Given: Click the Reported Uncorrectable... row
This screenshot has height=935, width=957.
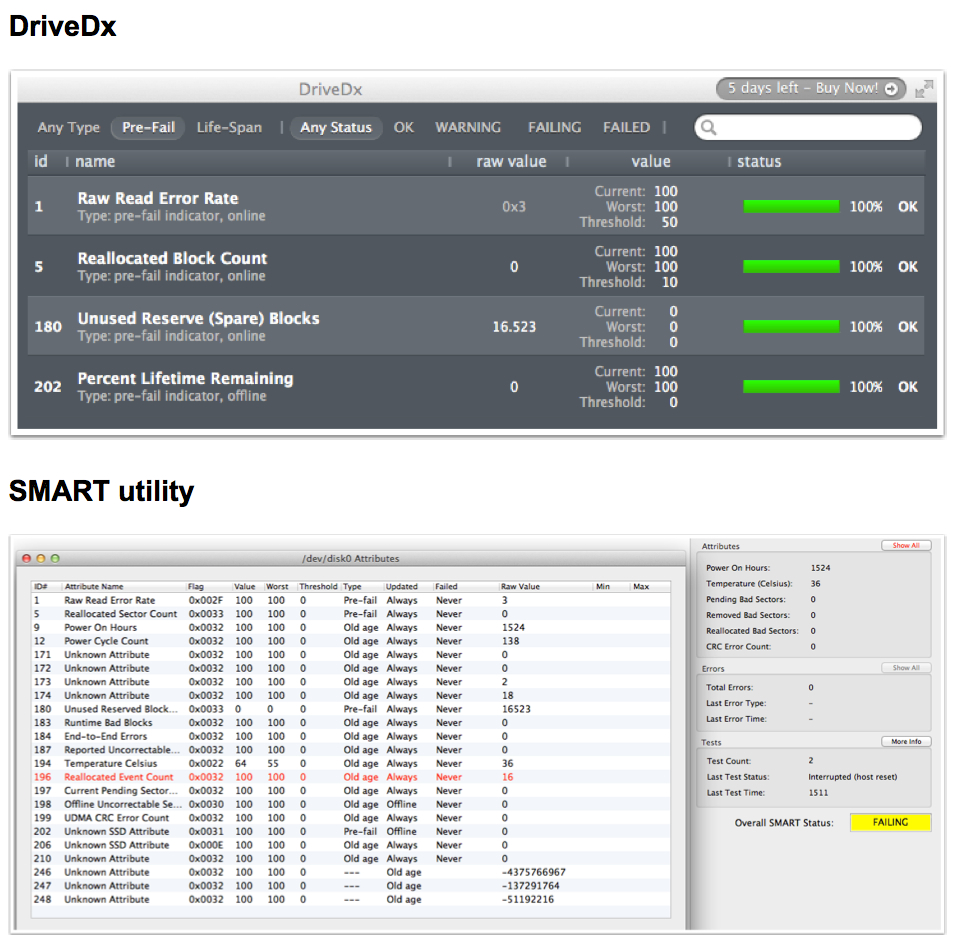Looking at the screenshot, I should coord(351,749).
